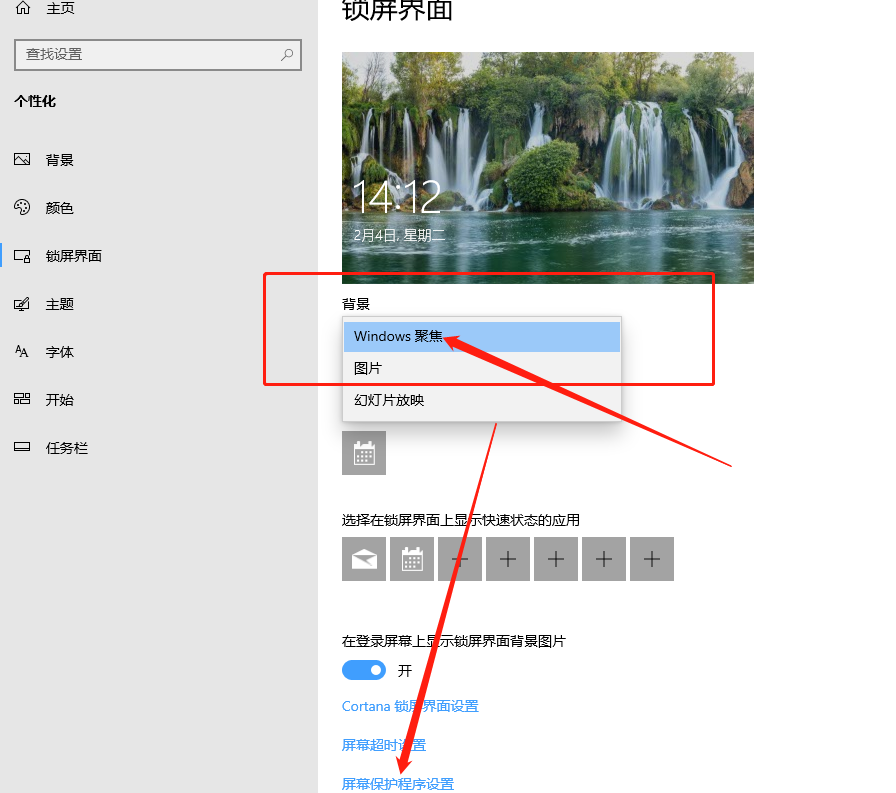Click the 锁屏界面 monitor-lock icon
This screenshot has height=793, width=896.
coord(22,256)
